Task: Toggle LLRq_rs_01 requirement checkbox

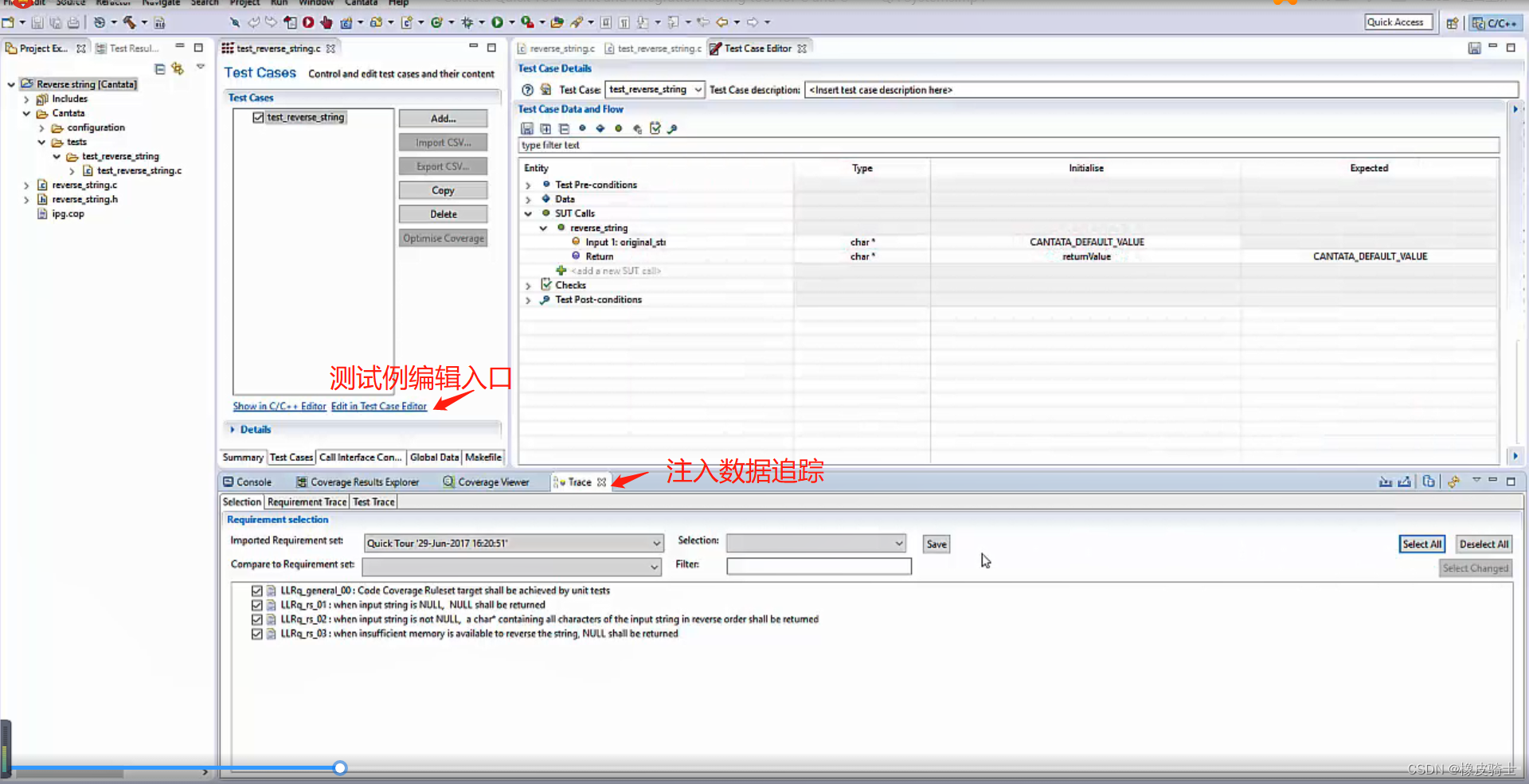Action: (x=256, y=605)
